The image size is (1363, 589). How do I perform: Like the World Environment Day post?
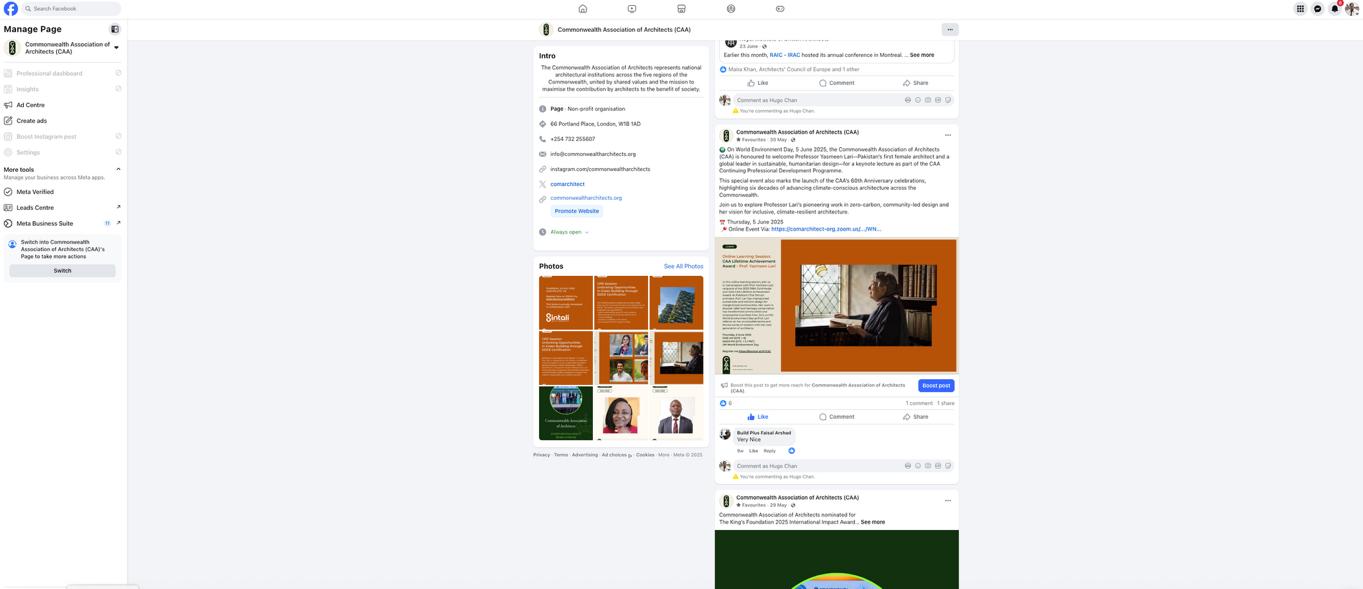coord(757,417)
